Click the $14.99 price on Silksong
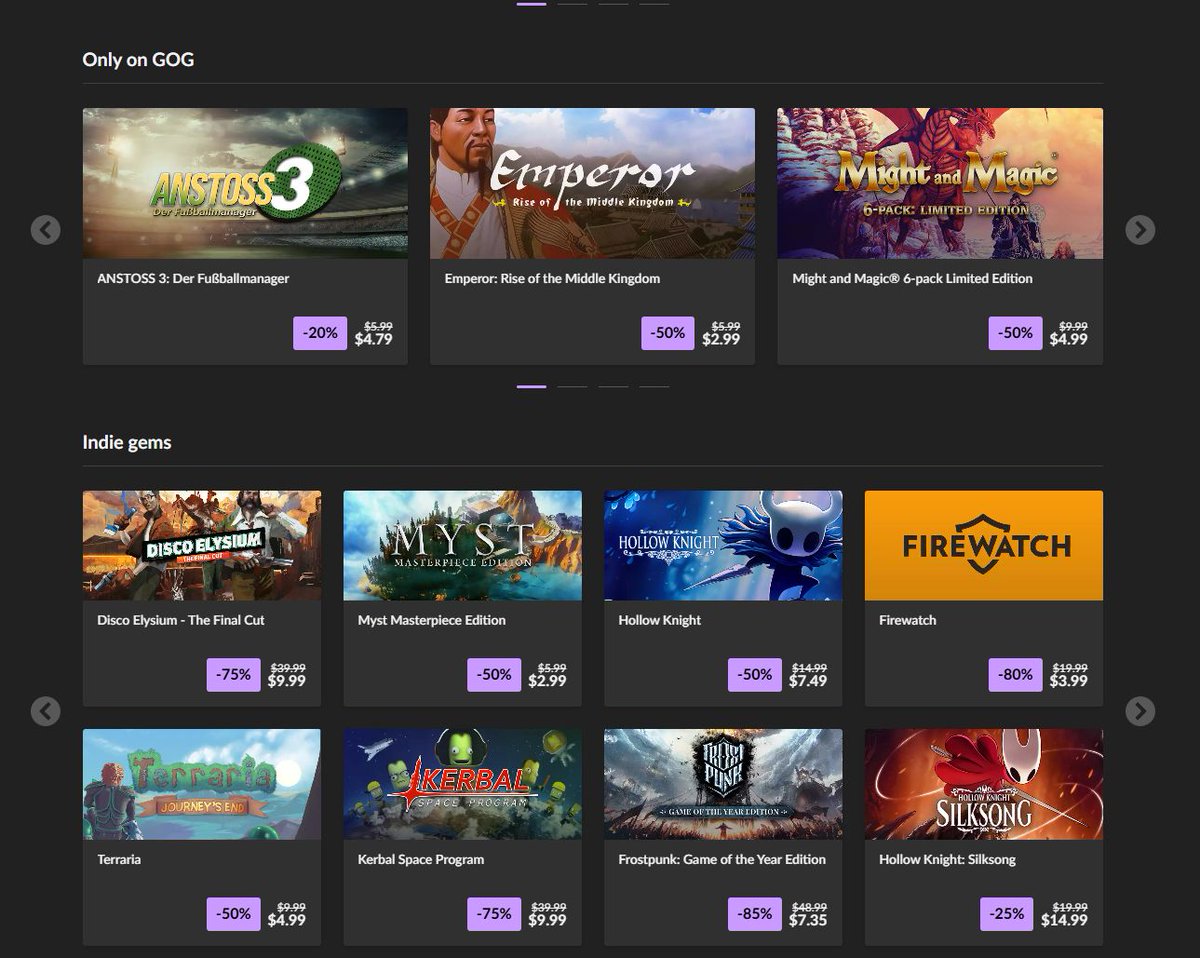The height and width of the screenshot is (958, 1200). coord(1064,920)
